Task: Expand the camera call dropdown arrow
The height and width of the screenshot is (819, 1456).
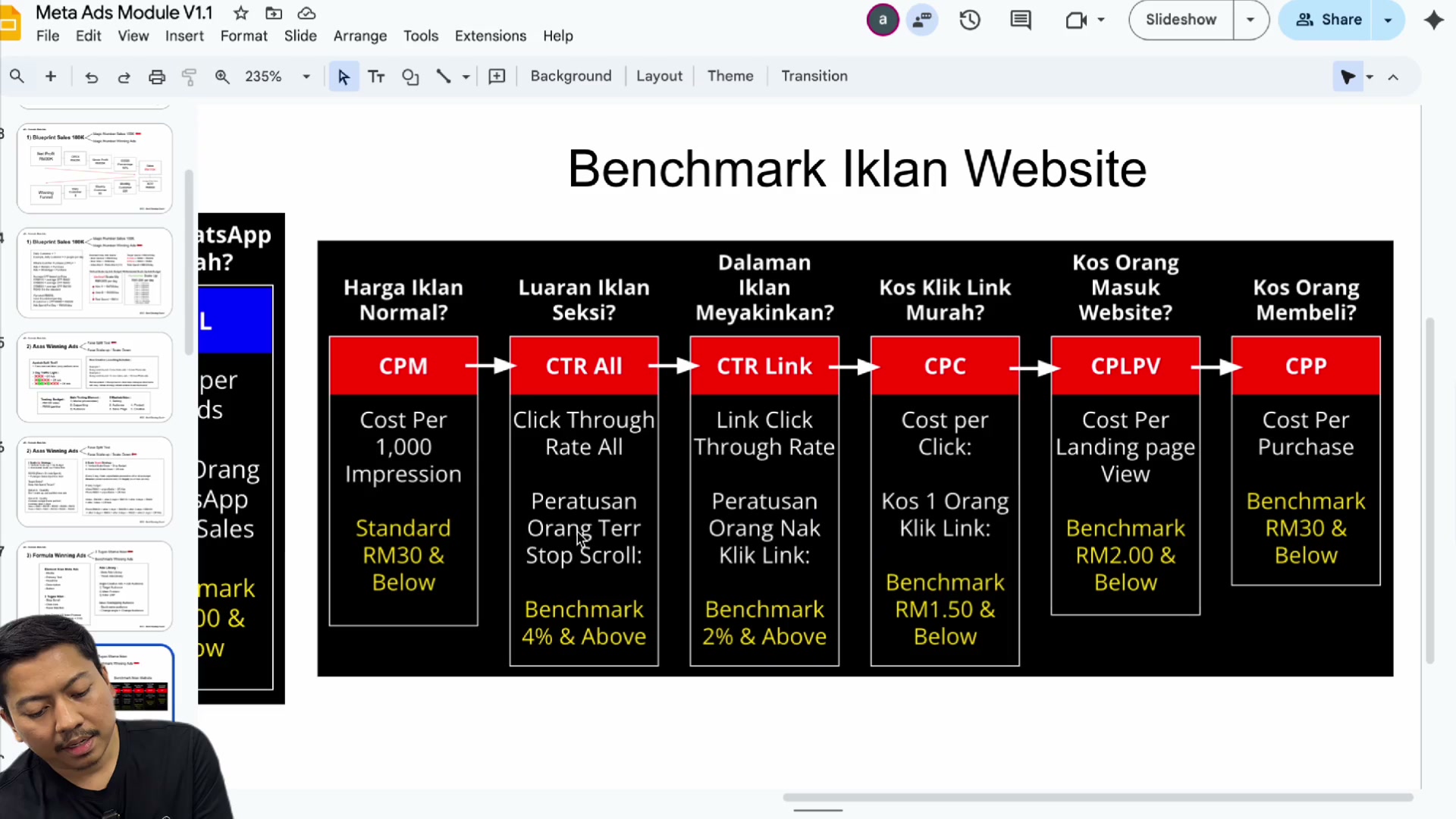Action: (x=1101, y=20)
